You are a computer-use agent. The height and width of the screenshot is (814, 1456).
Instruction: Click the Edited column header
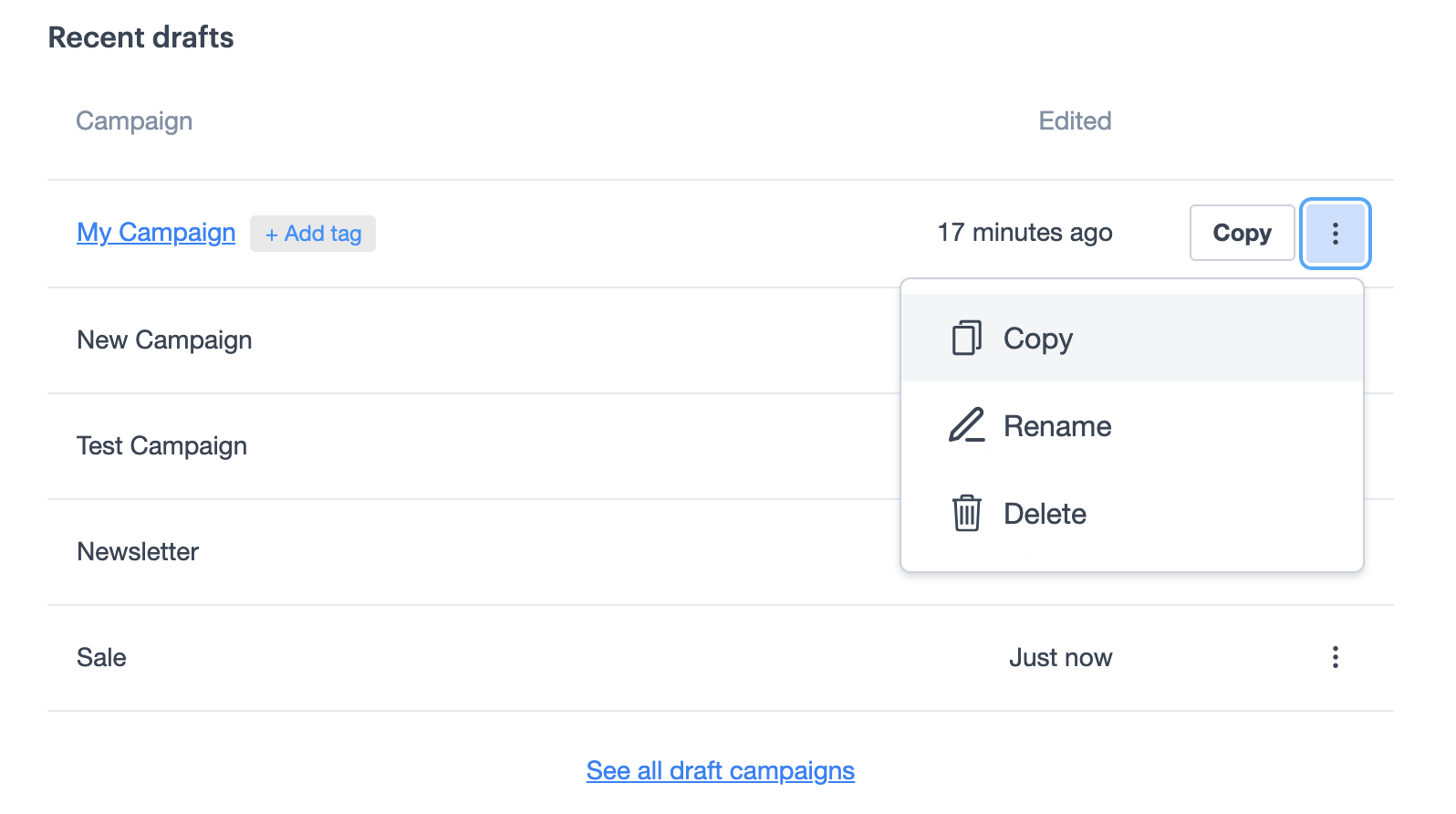point(1075,120)
